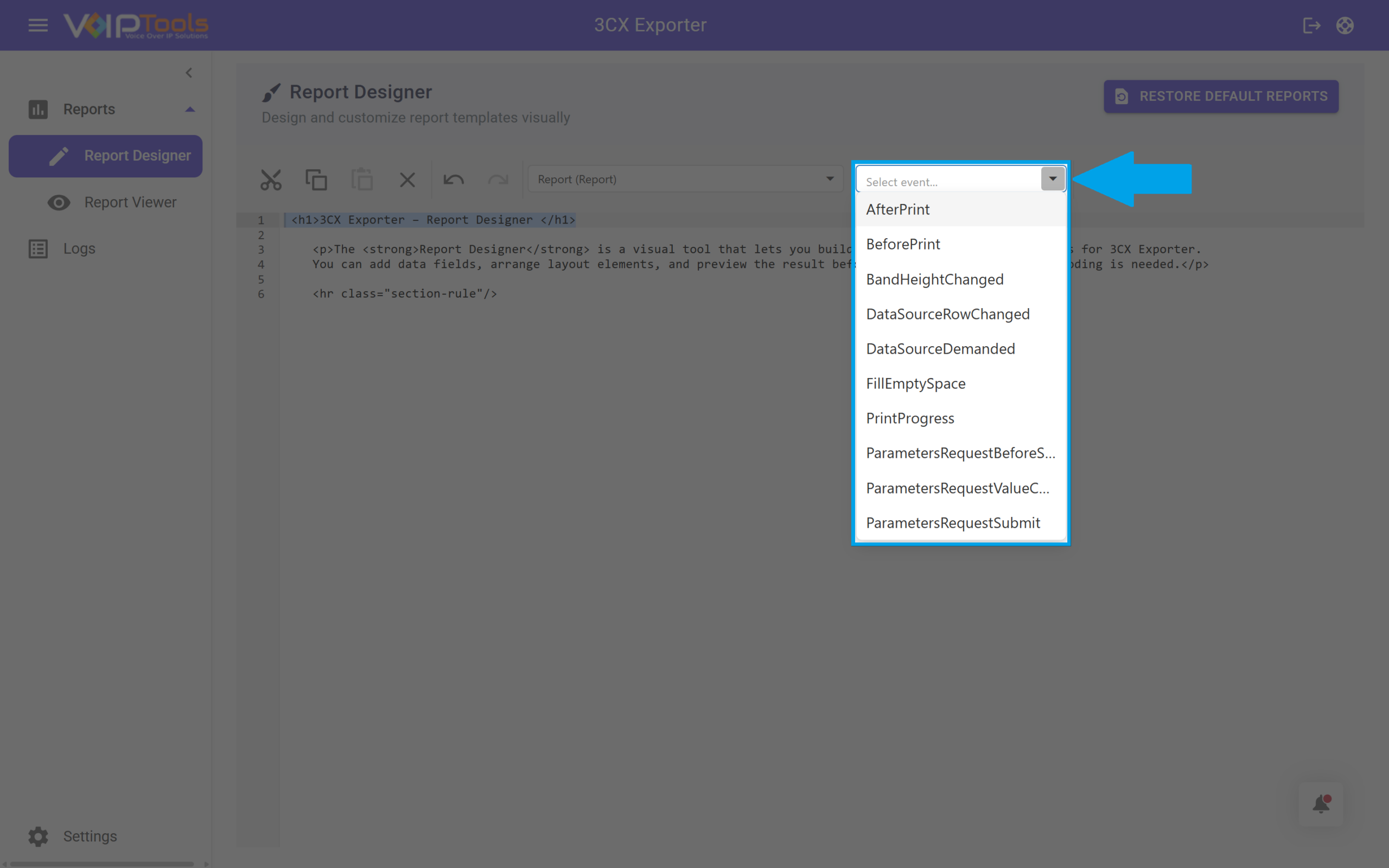Choose DataSourceRowChanged event
Screen dimensions: 1389x868
coord(961,314)
